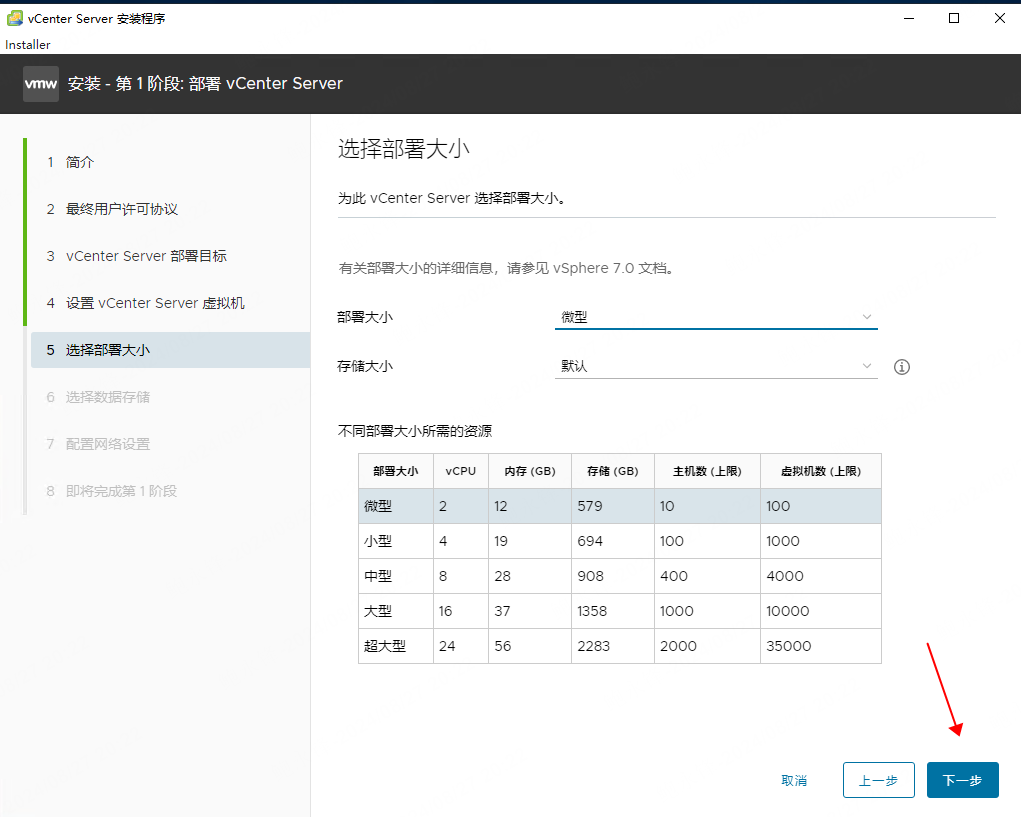Click memory value 28 in 中型 row
The image size is (1021, 817).
pos(502,576)
